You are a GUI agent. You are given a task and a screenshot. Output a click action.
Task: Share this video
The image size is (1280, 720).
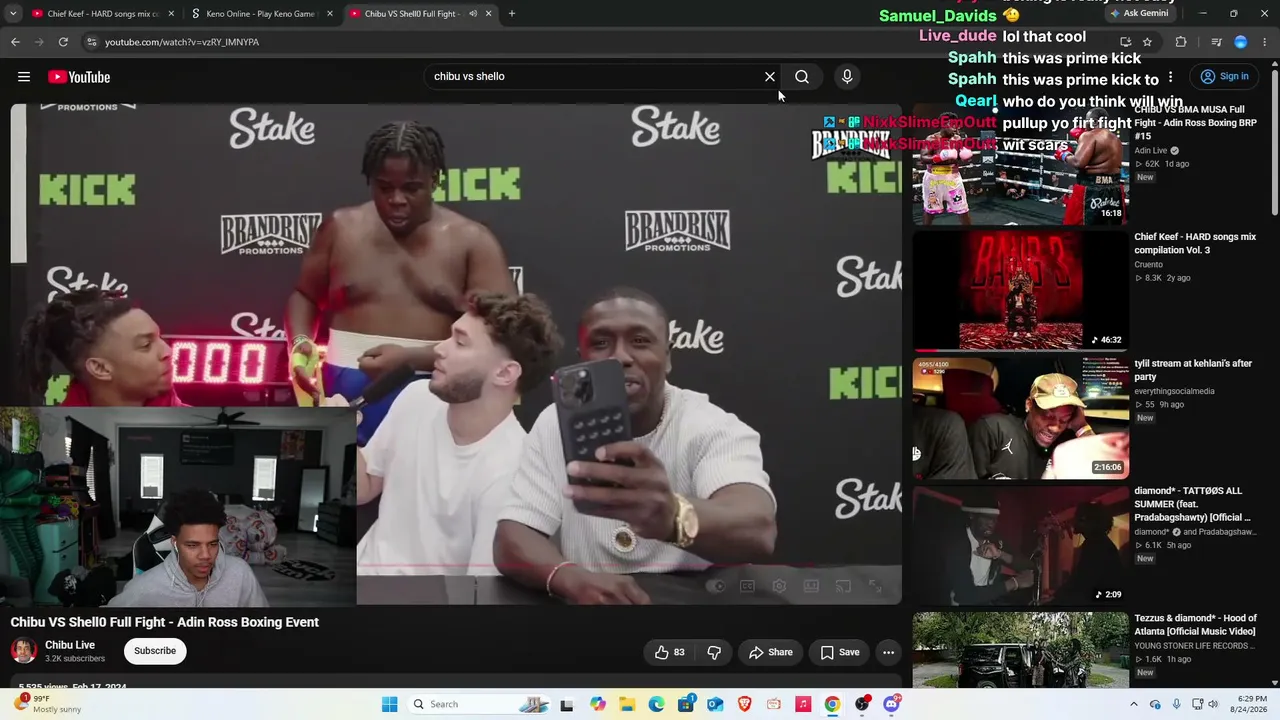[x=770, y=652]
